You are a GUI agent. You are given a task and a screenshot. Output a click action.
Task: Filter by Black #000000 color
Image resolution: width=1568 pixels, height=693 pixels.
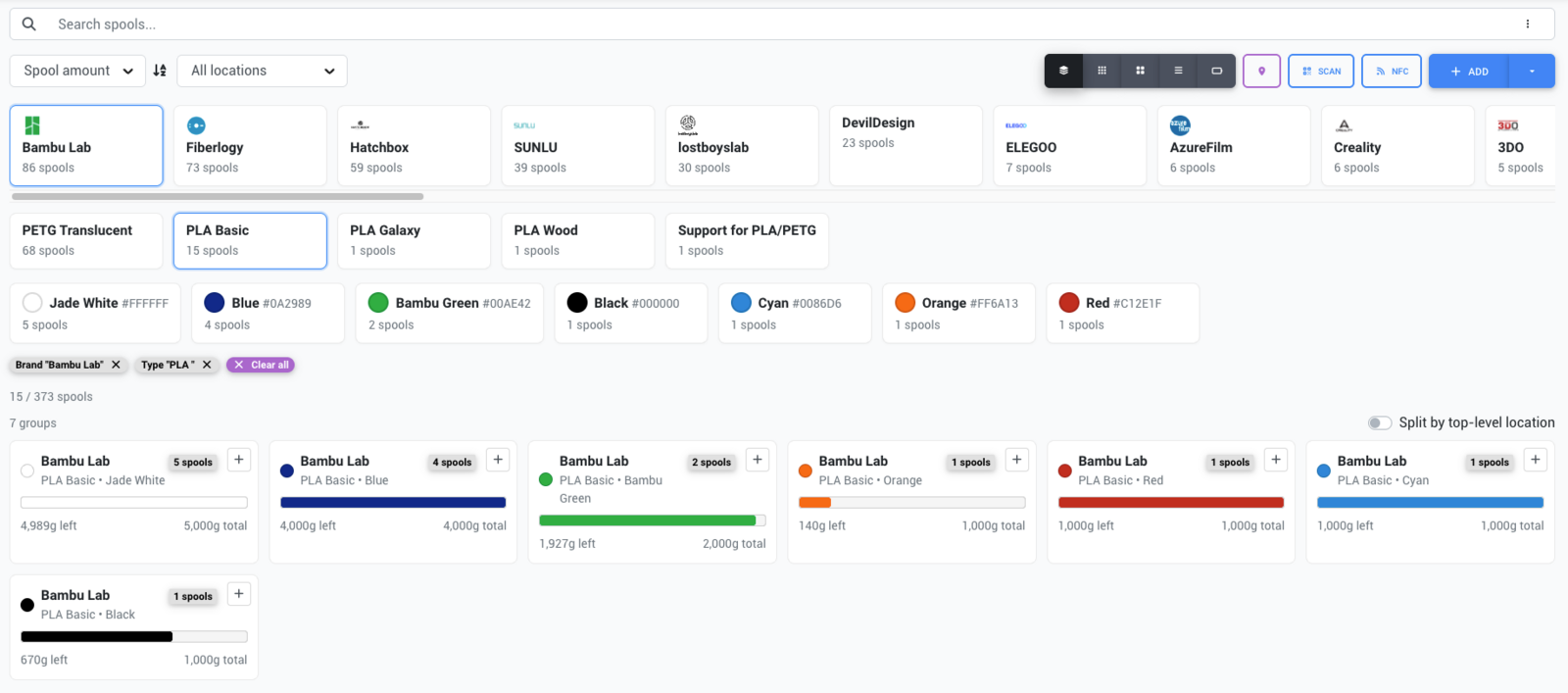(630, 314)
